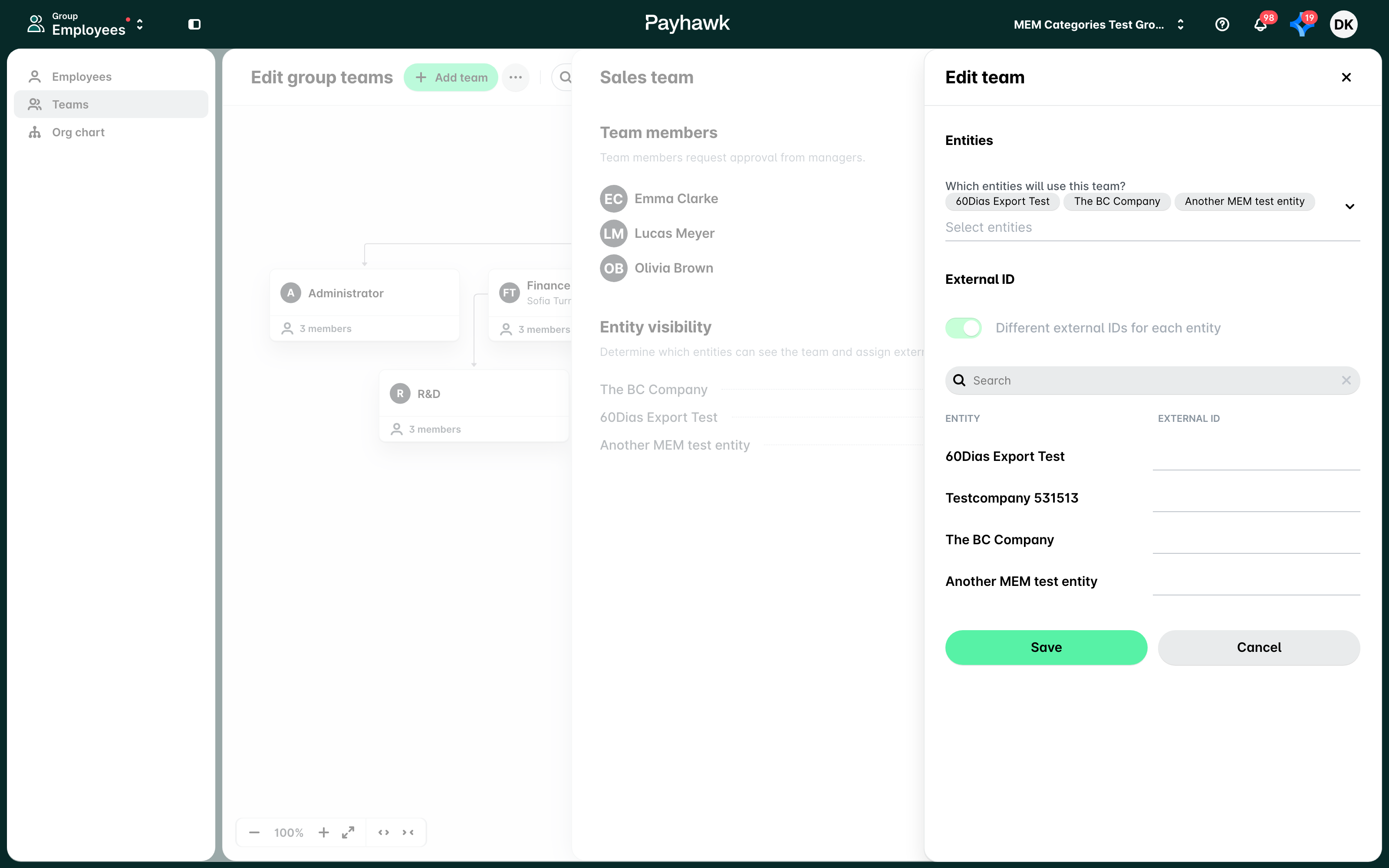This screenshot has height=868, width=1389.
Task: Expand the entities selection dropdown chevron
Action: (x=1350, y=207)
